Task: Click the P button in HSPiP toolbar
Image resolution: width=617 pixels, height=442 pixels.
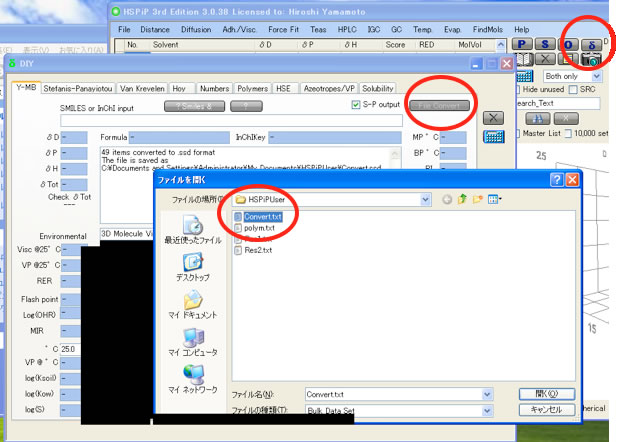Action: pos(522,44)
